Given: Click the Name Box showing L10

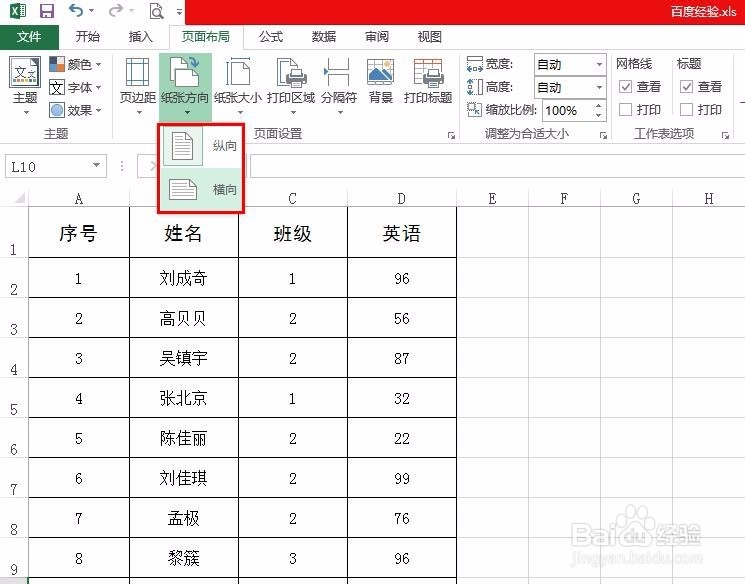Looking at the screenshot, I should 46,166.
